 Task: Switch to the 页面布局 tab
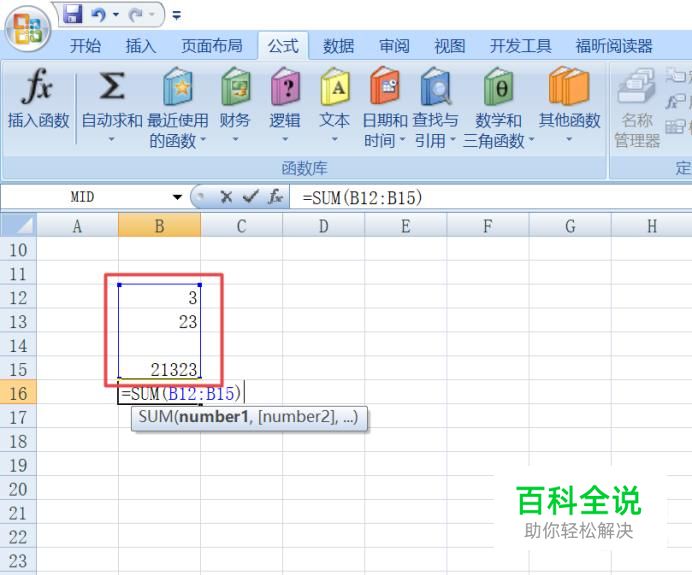pos(212,46)
